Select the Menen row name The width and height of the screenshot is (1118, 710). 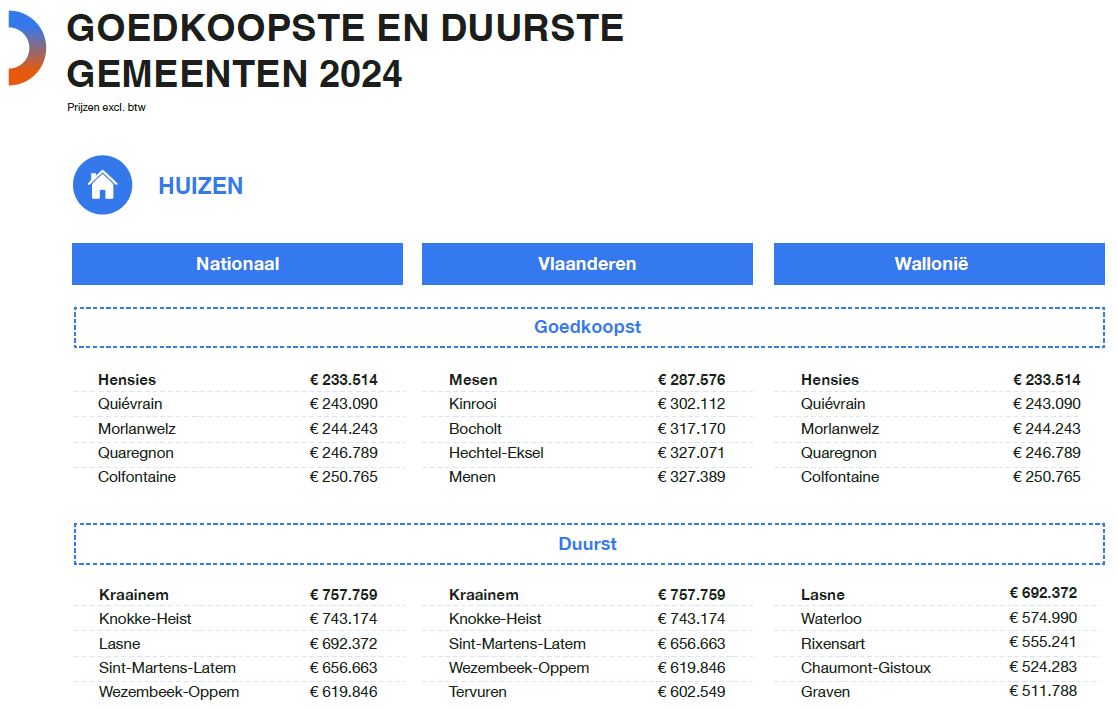click(x=472, y=477)
